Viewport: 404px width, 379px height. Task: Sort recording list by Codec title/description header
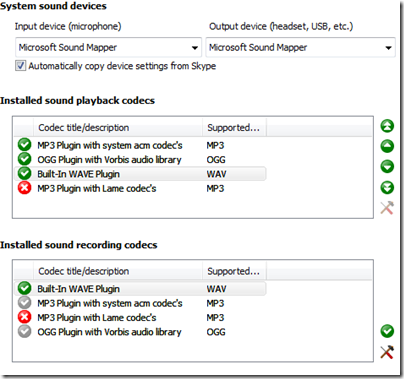118,271
